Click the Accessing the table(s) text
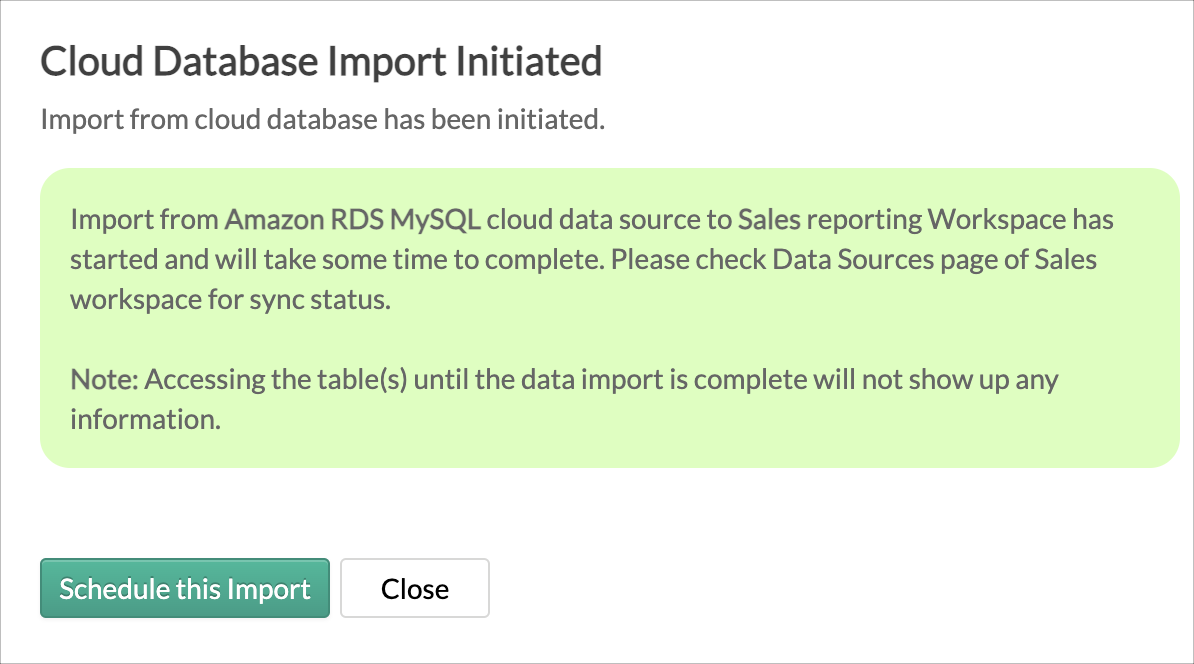The width and height of the screenshot is (1194, 664). click(270, 380)
